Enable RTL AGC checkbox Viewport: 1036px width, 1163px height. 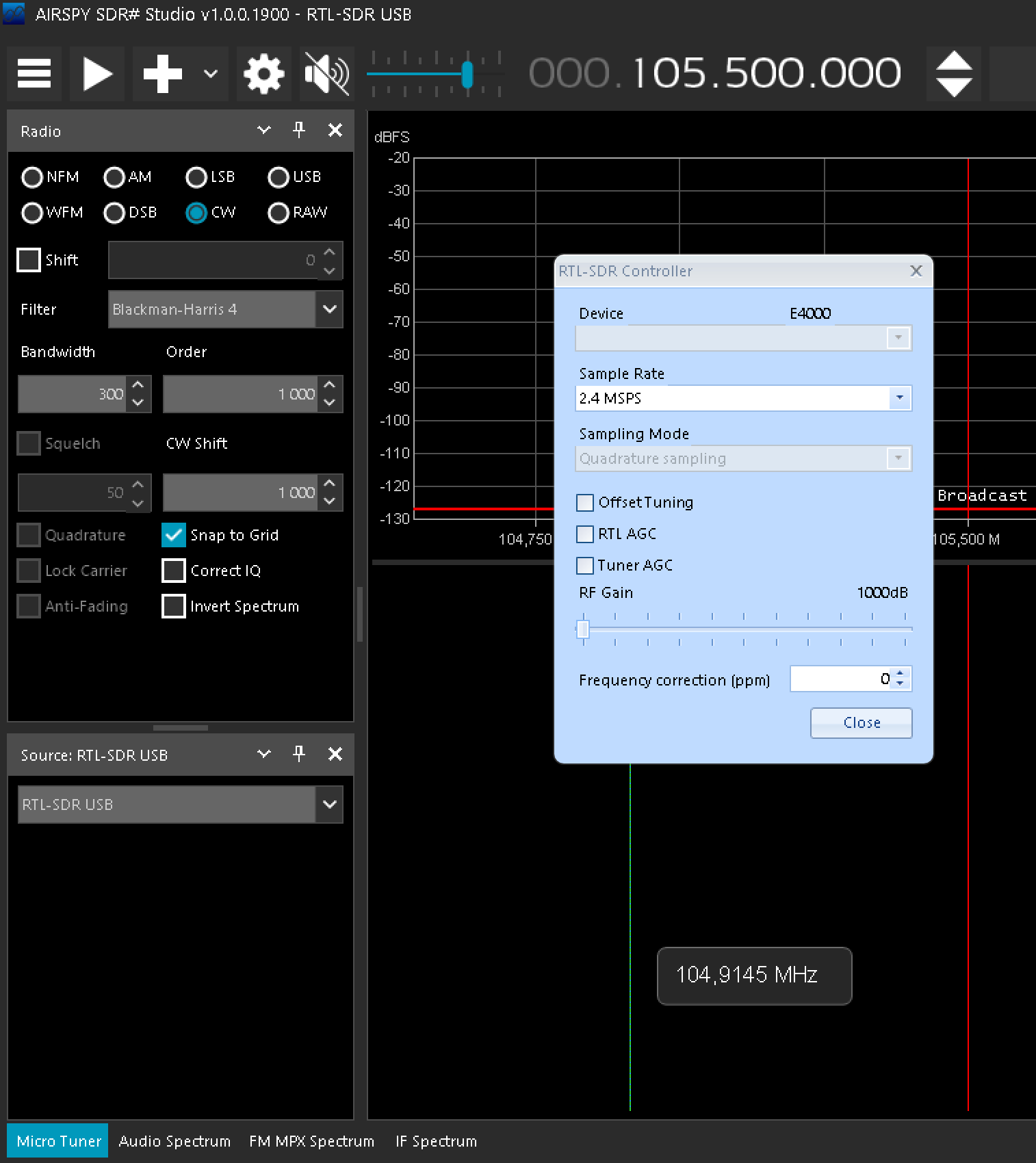click(585, 534)
